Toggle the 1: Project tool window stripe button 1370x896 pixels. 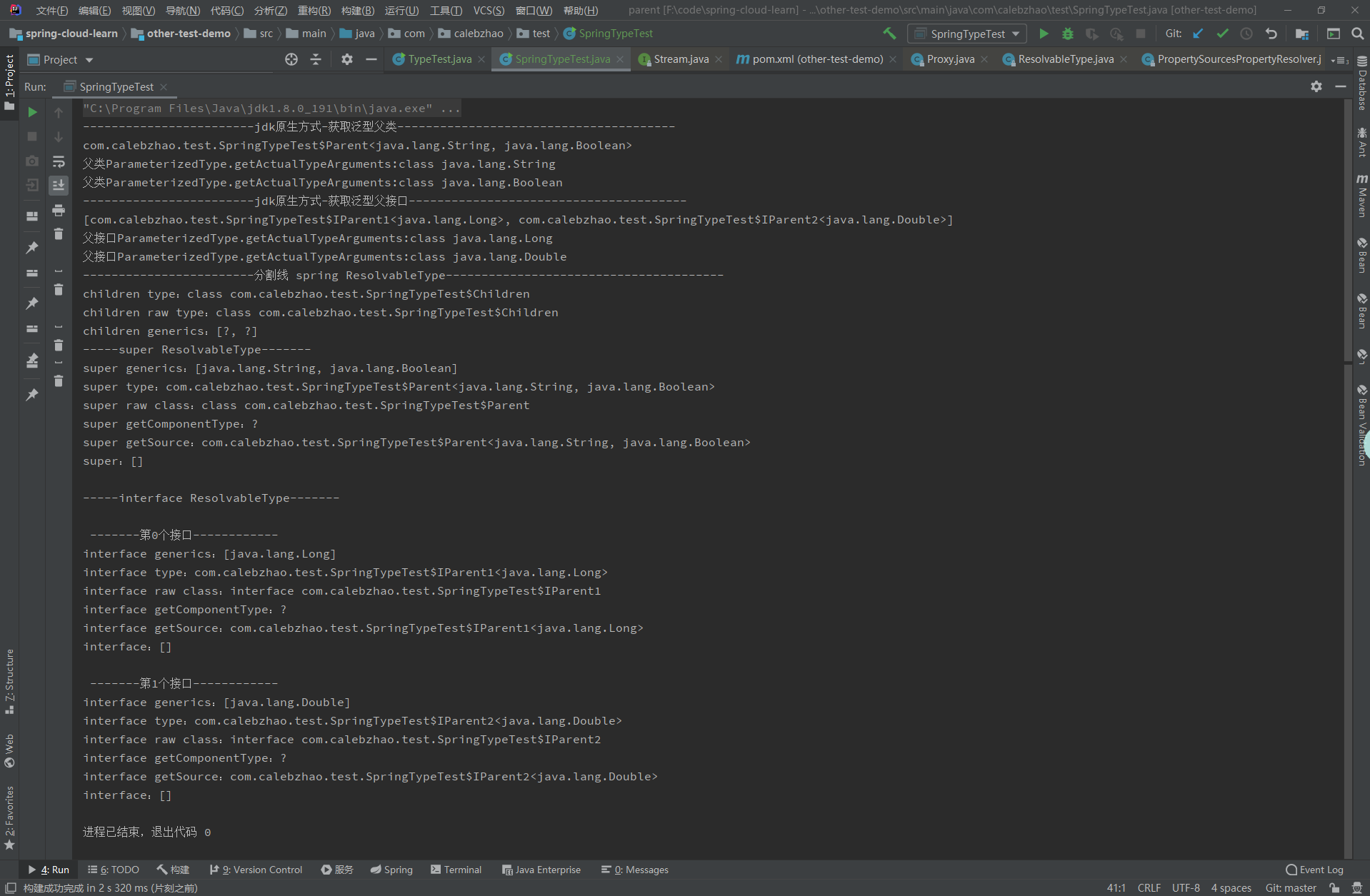click(9, 83)
